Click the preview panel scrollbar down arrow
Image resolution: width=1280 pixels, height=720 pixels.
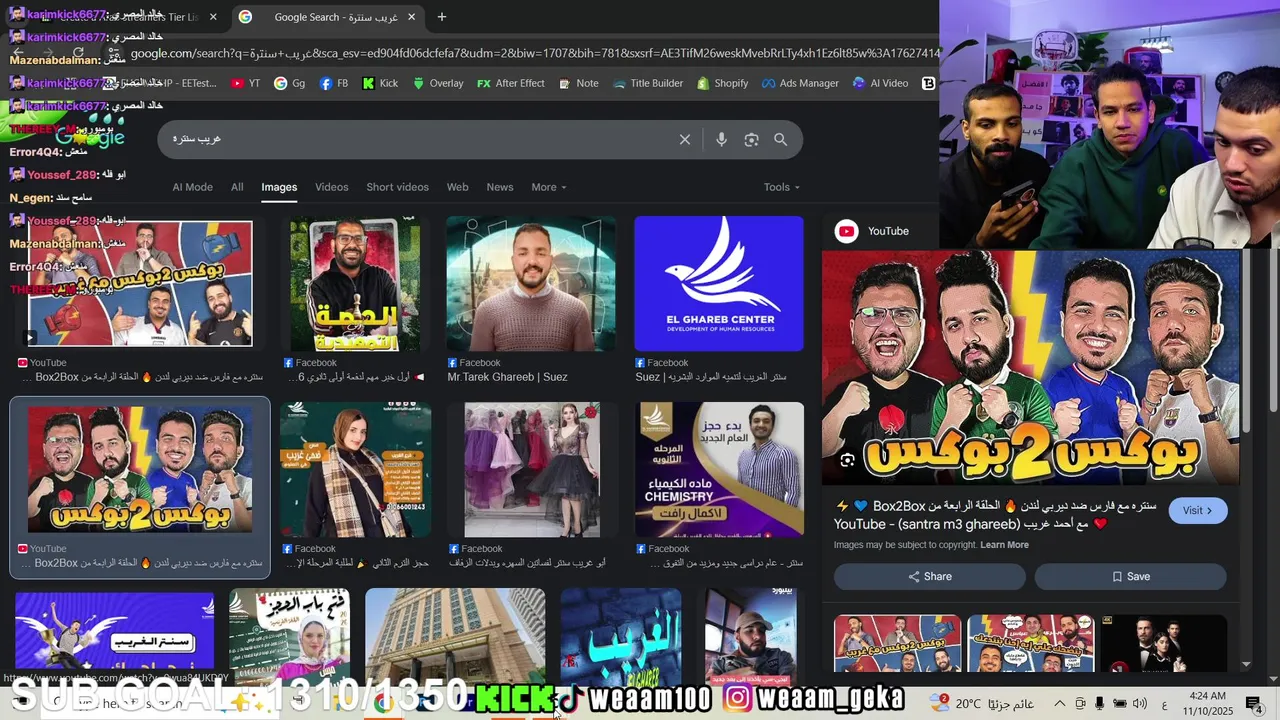[x=1246, y=664]
